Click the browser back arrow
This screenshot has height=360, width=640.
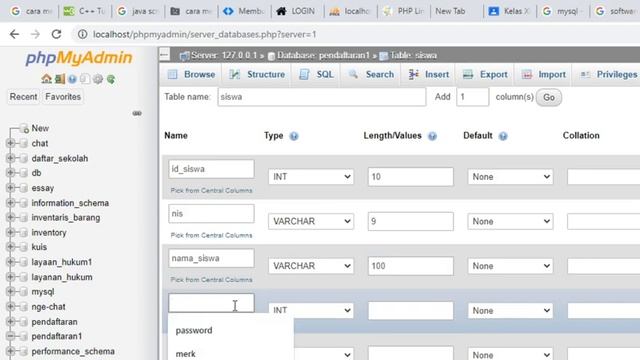14,34
